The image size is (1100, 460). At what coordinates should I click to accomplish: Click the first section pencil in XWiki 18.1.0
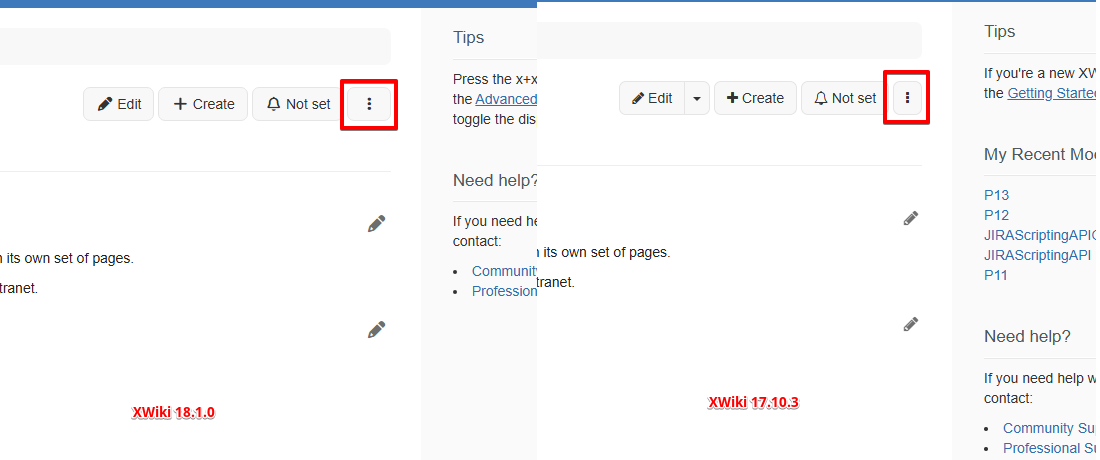(x=376, y=224)
